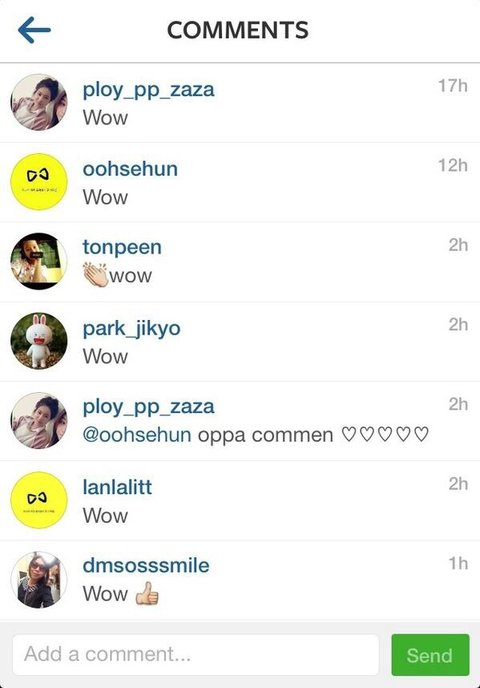Tap the @oohsehun mention in comment

137,435
